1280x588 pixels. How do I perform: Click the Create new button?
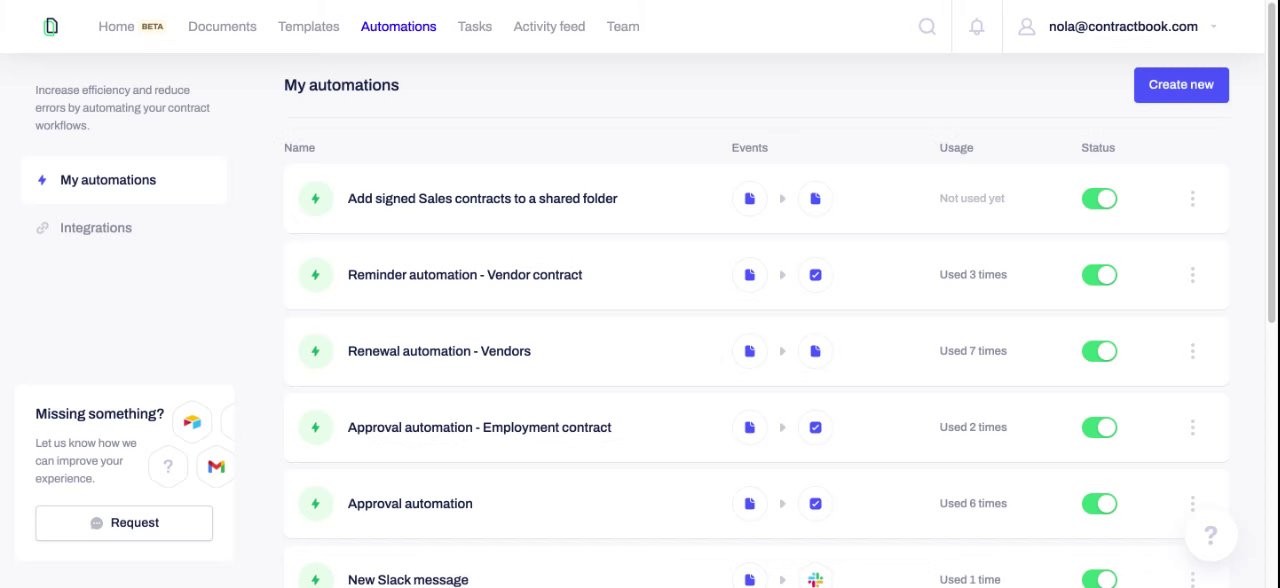tap(1181, 85)
